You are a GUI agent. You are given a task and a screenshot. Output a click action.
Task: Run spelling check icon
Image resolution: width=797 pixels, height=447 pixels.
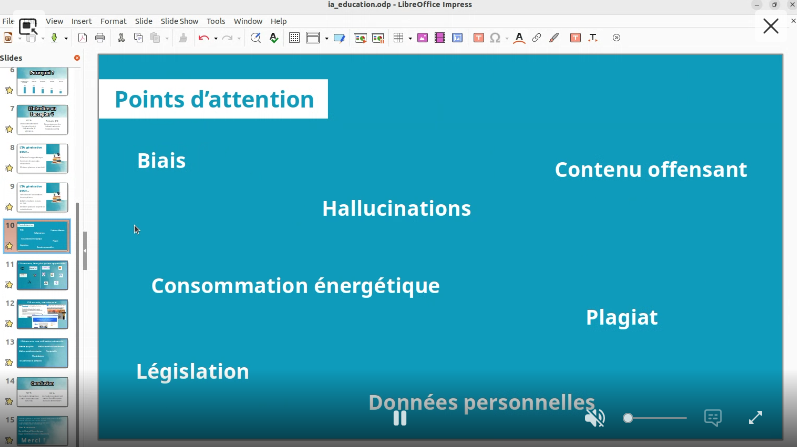pyautogui.click(x=274, y=38)
